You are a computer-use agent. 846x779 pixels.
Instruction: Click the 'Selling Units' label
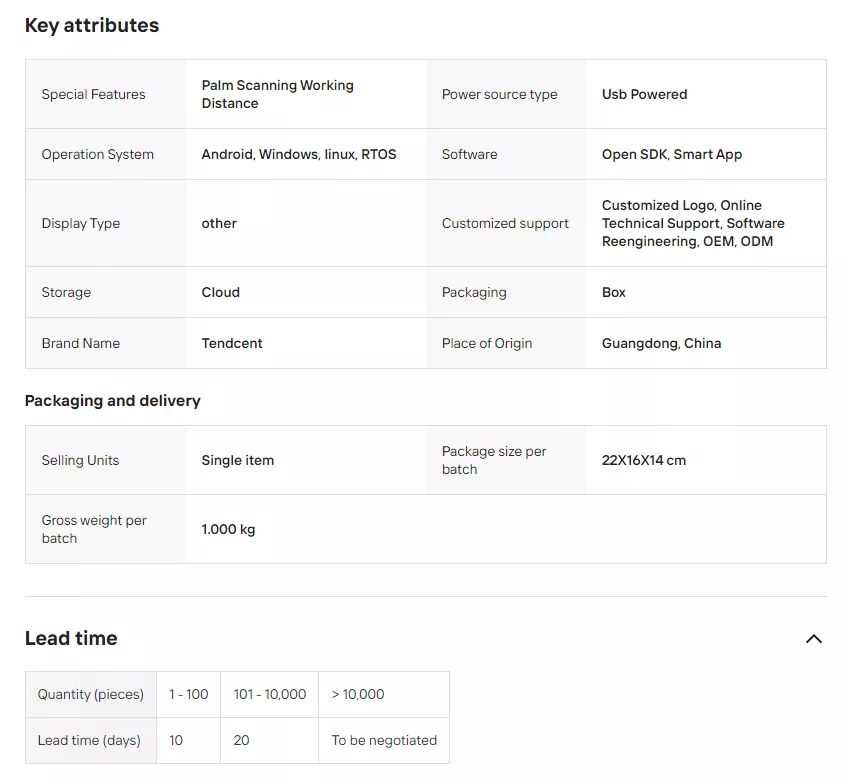80,460
